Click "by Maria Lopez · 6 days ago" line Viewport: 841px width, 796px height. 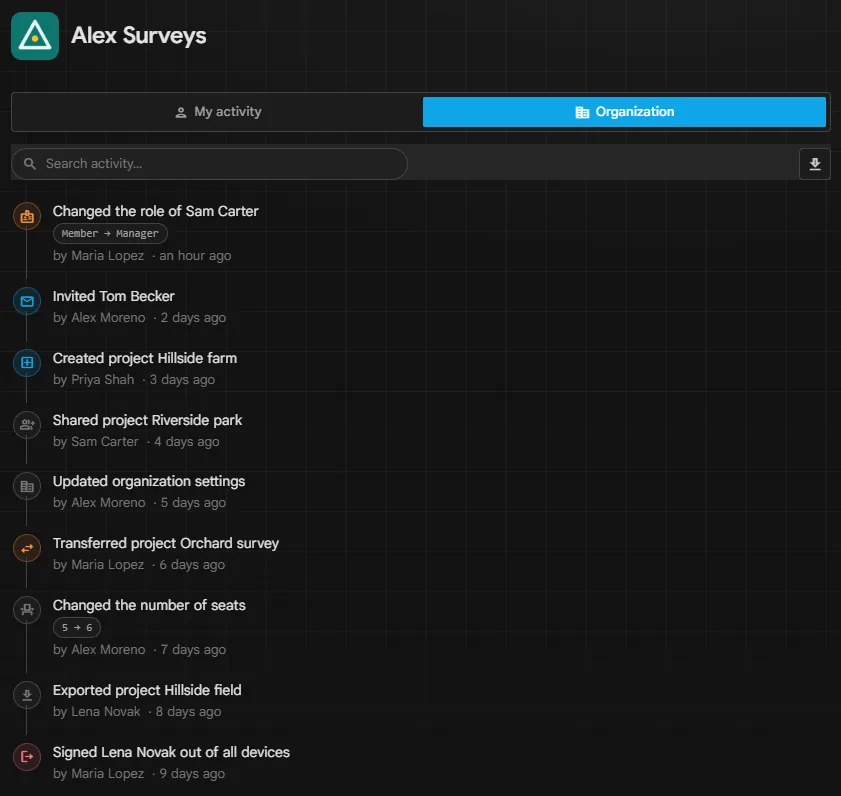coord(139,565)
